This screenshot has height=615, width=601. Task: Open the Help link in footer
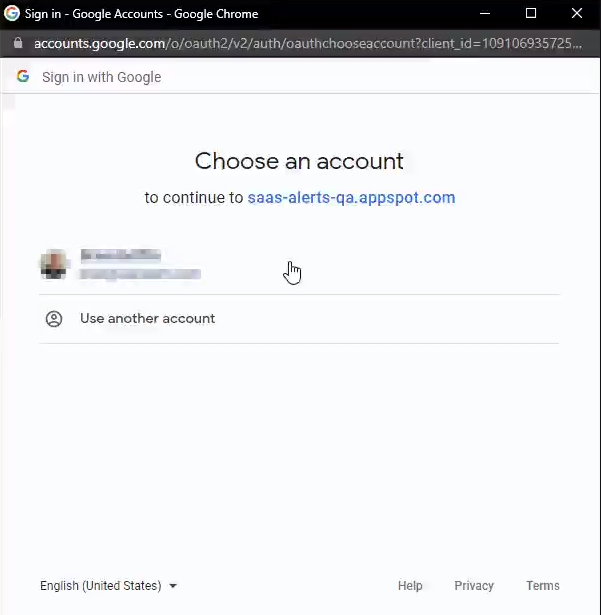coord(410,586)
